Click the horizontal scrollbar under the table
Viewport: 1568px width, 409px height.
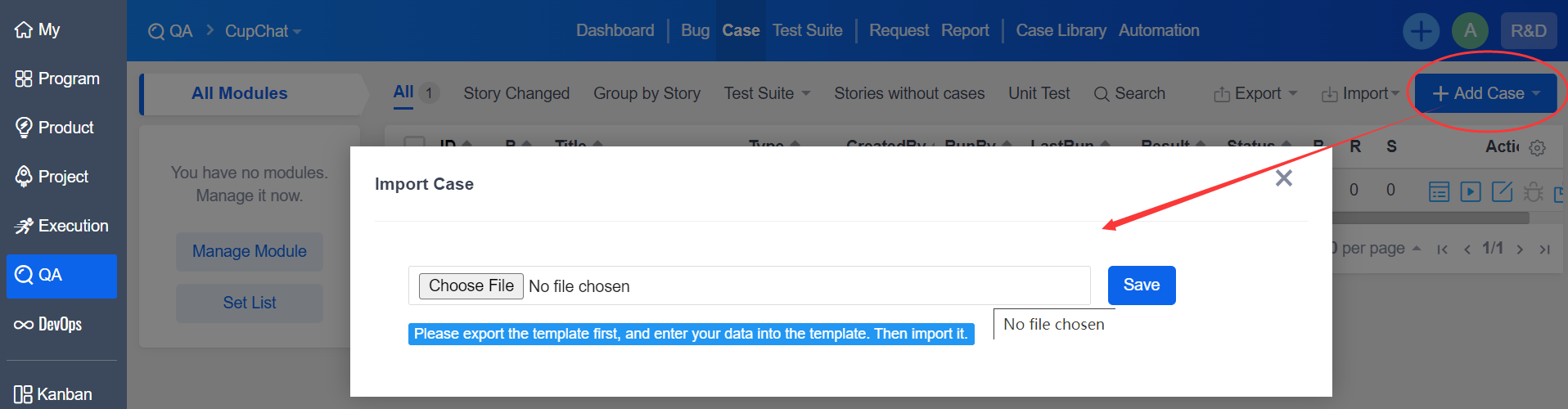pos(1431,218)
